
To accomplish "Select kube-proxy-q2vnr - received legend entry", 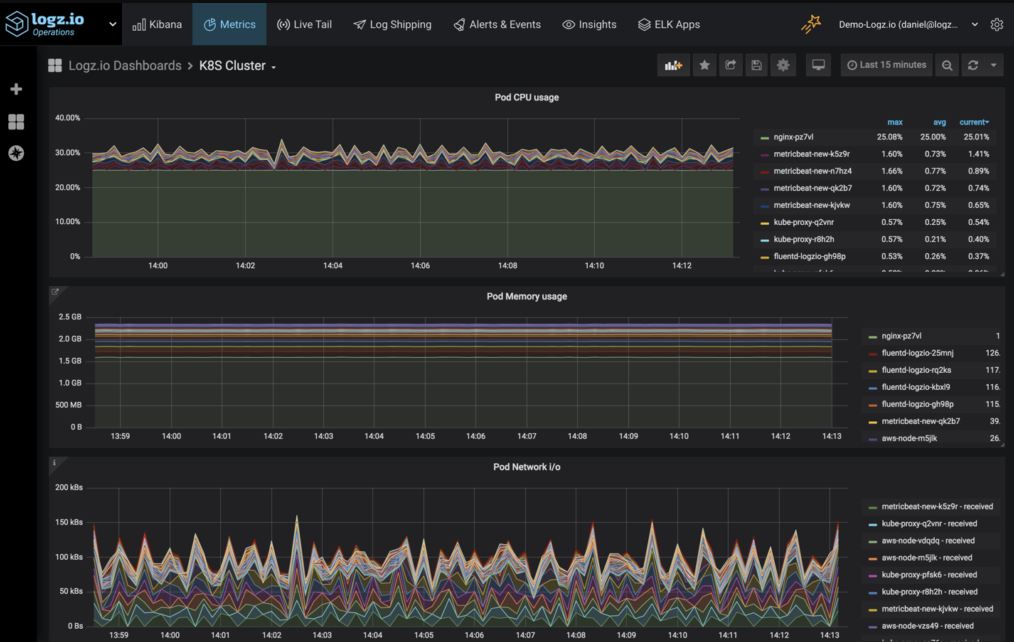I will (x=929, y=524).
